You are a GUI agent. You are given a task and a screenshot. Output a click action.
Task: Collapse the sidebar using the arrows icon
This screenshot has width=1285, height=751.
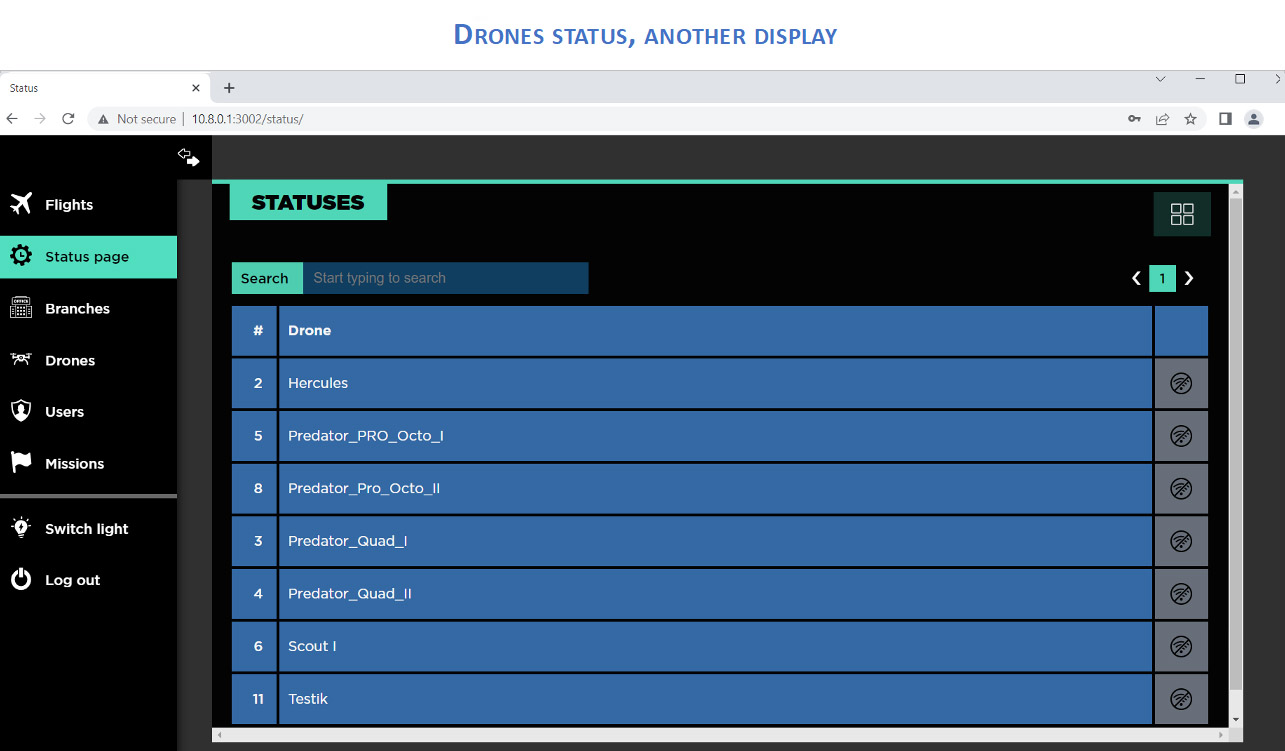pos(188,157)
